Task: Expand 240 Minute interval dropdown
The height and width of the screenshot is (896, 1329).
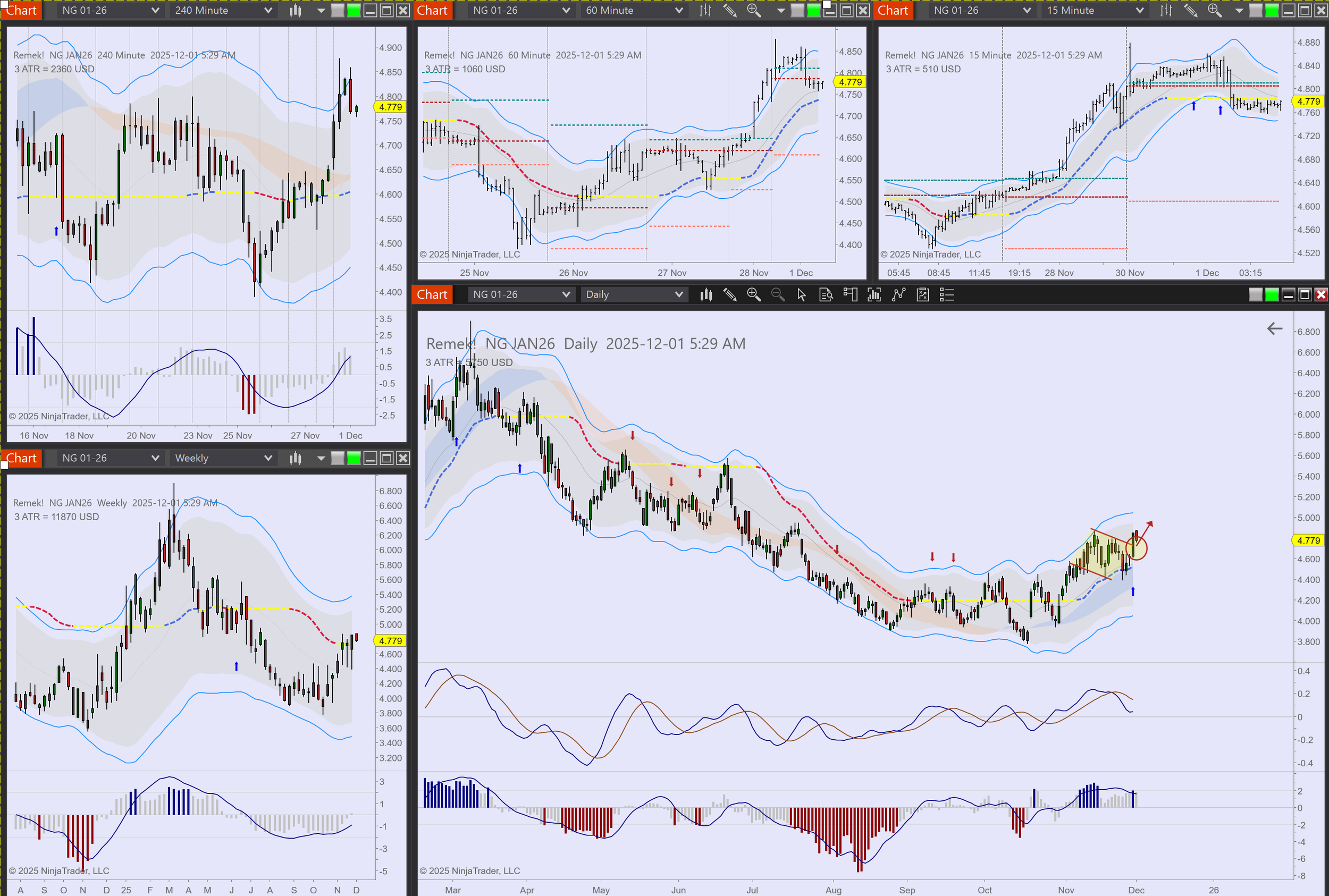Action: (x=223, y=10)
